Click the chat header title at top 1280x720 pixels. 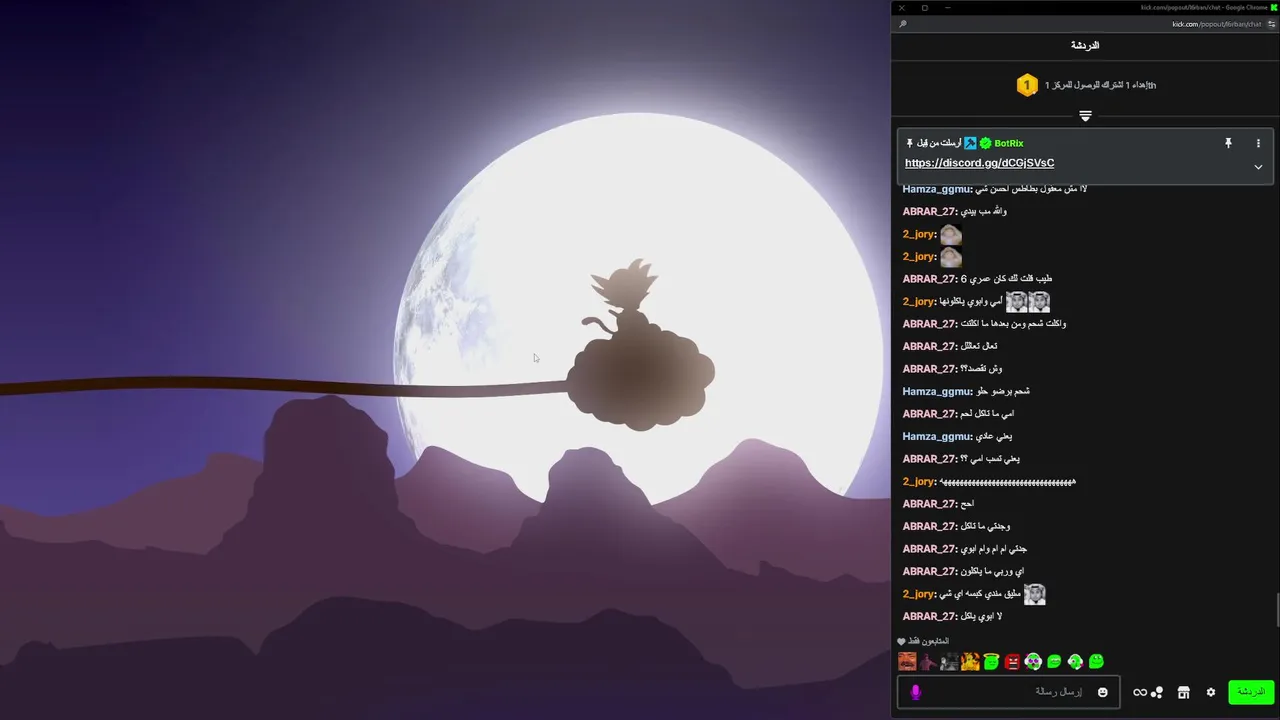(1085, 45)
